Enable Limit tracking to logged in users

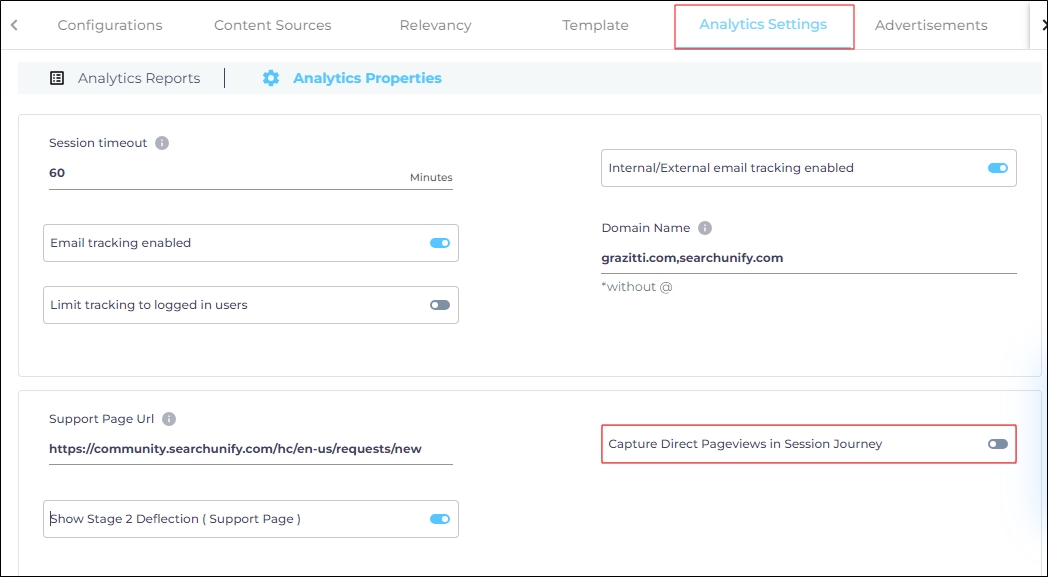click(439, 305)
